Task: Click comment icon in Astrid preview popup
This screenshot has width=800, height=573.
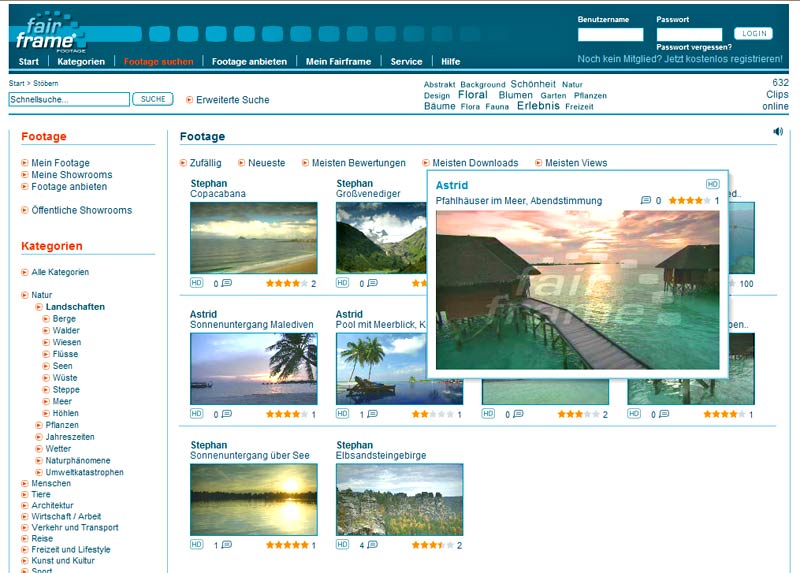Action: [646, 201]
